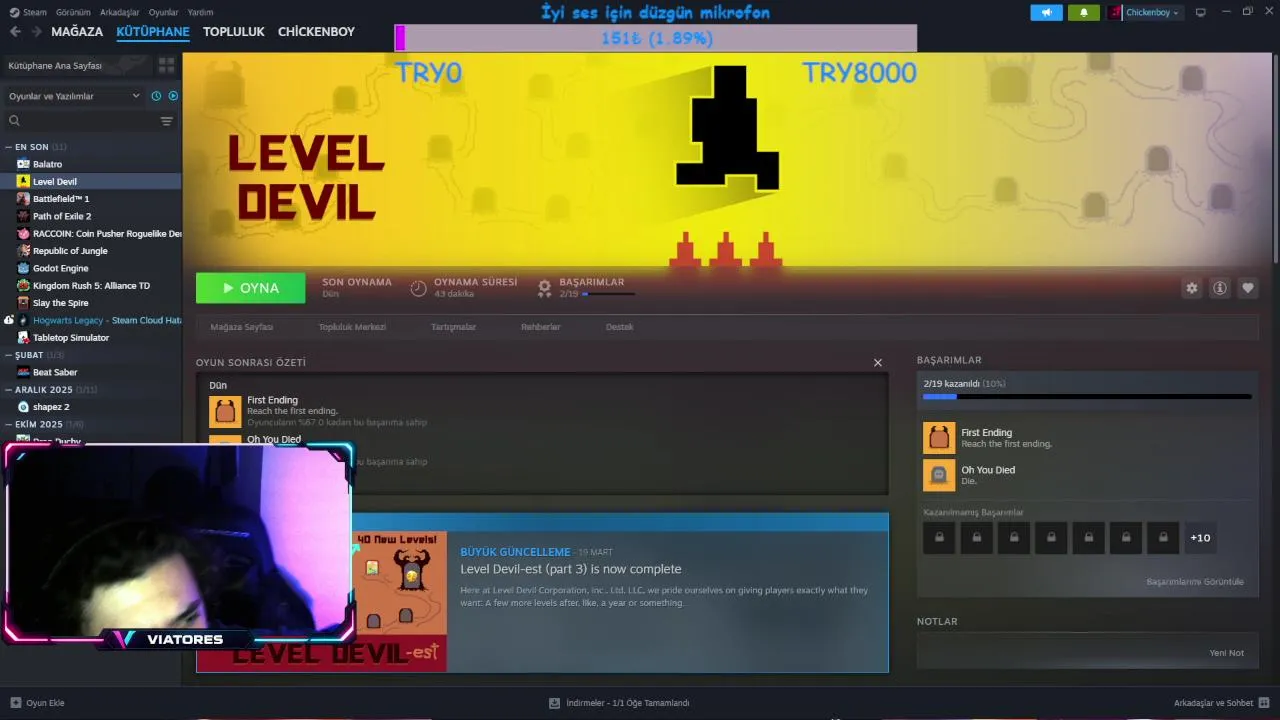
Task: Toggle the recent activity clock sort
Action: (x=156, y=96)
